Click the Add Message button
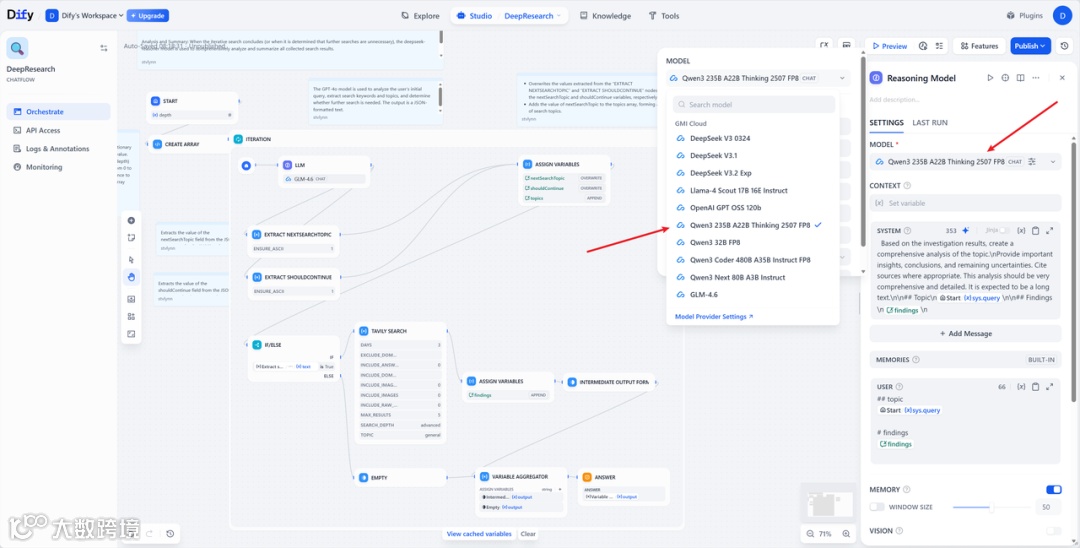The width and height of the screenshot is (1080, 548). coord(965,333)
